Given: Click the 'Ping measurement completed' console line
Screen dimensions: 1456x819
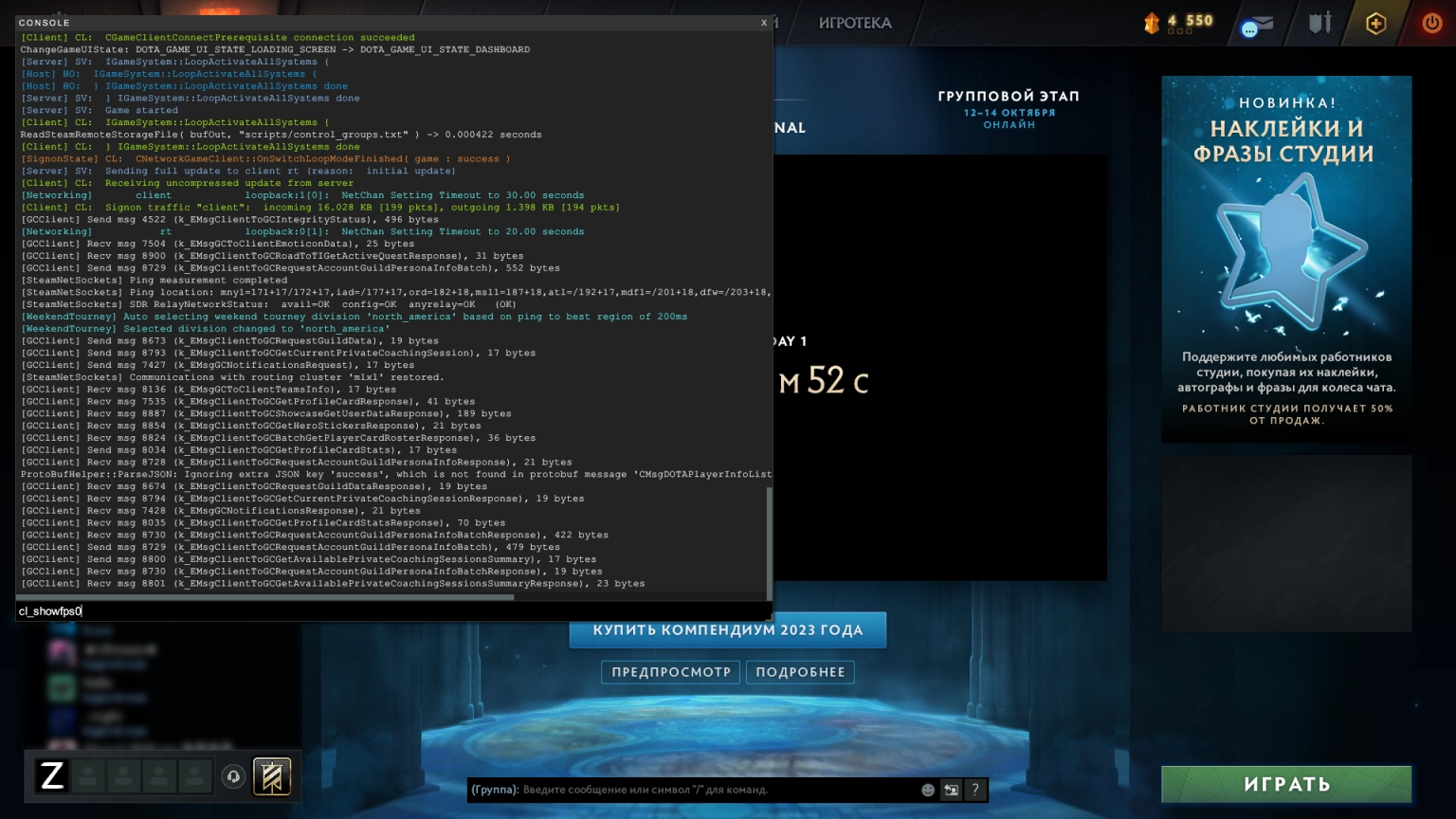Looking at the screenshot, I should click(154, 281).
